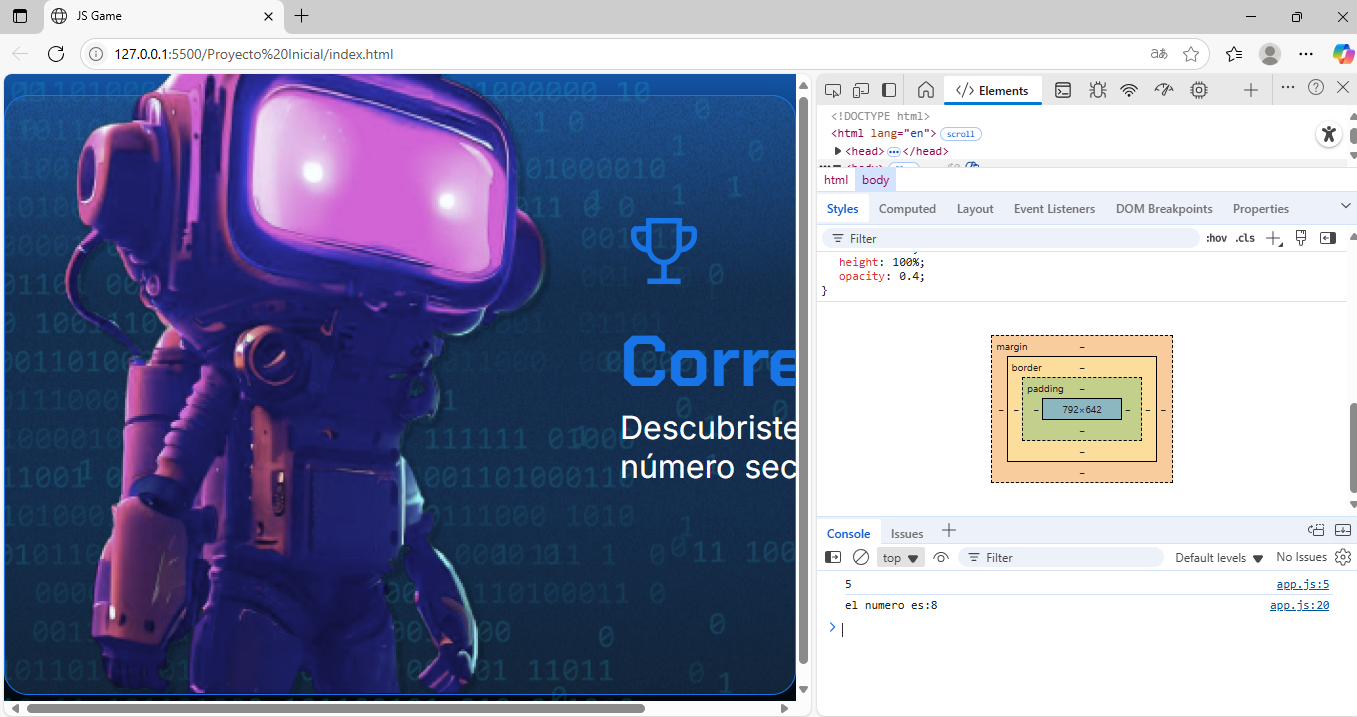The width and height of the screenshot is (1357, 717).
Task: Open the Memory chip panel
Action: (1199, 90)
